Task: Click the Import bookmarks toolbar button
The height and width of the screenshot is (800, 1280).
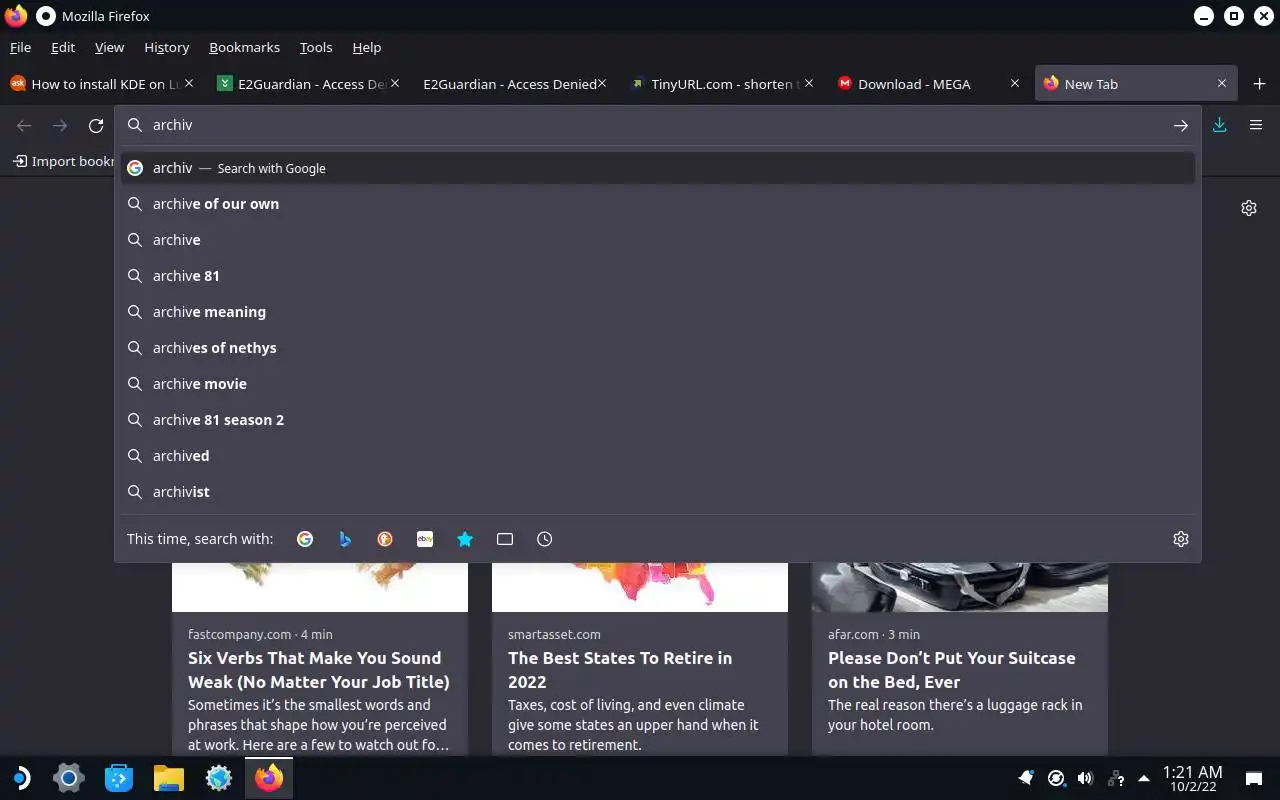Action: [x=63, y=161]
